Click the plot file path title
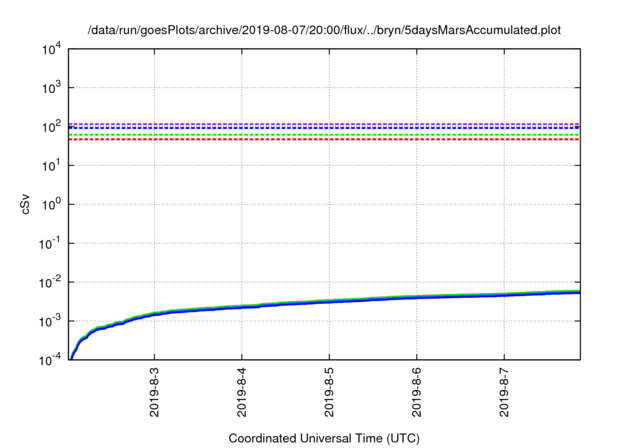 coord(324,30)
